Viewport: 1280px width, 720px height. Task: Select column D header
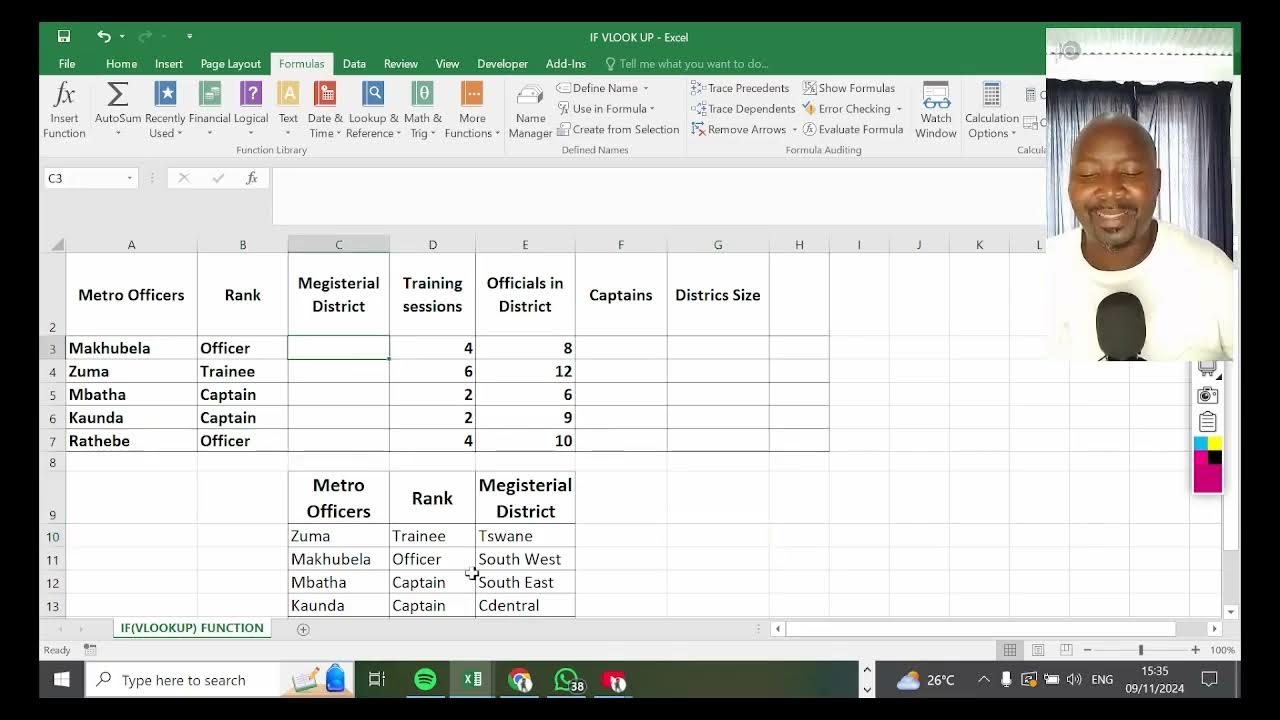pyautogui.click(x=432, y=244)
